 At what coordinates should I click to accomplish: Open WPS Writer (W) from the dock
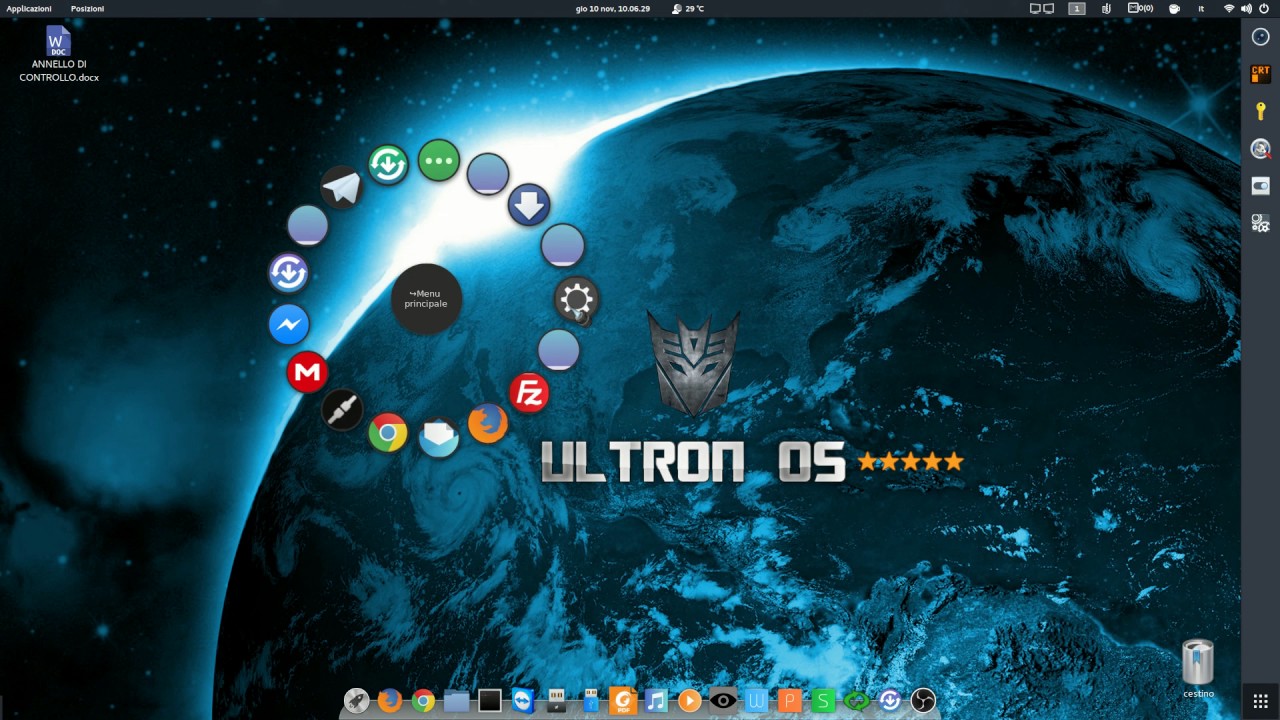[756, 701]
